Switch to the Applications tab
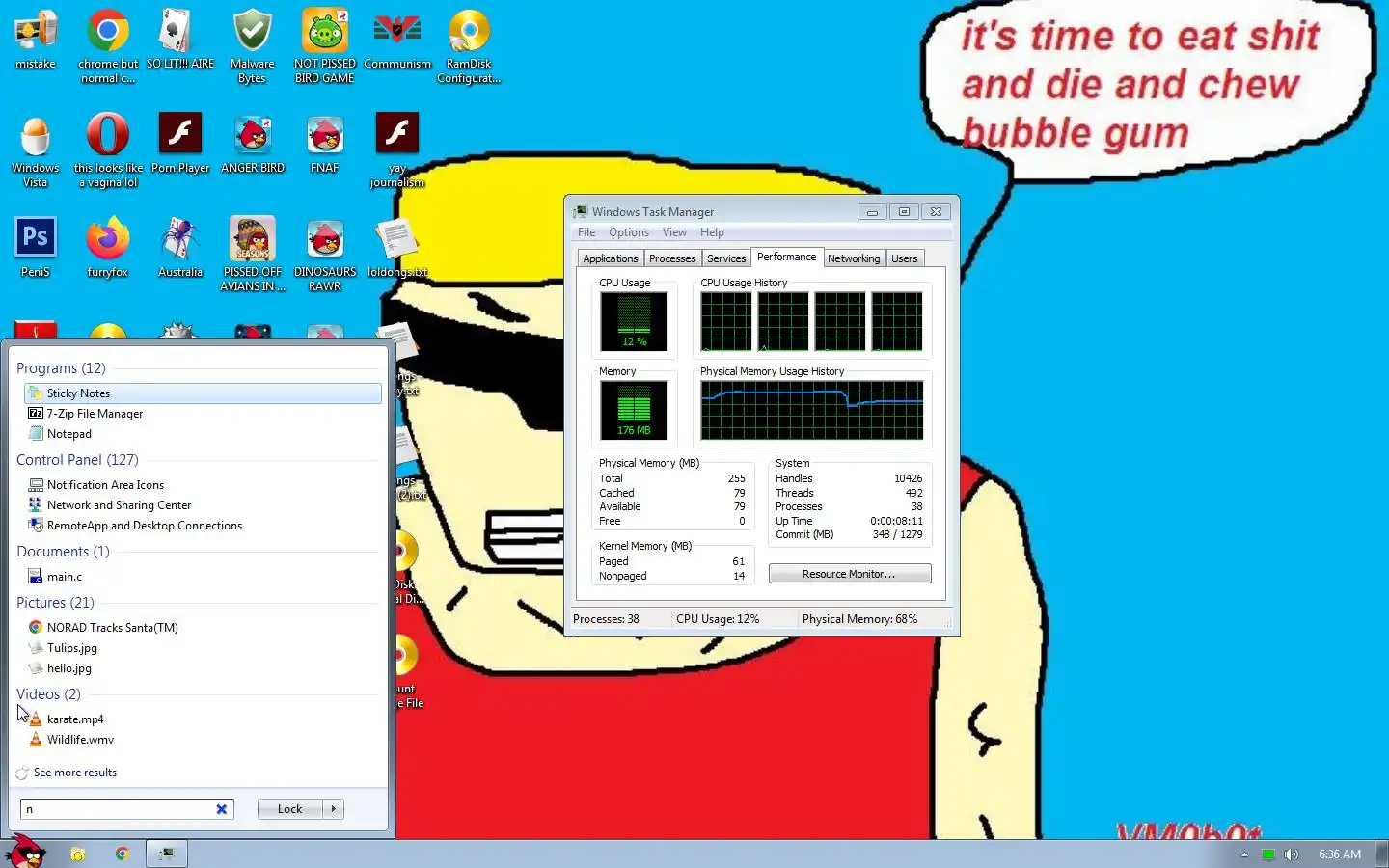 coord(611,258)
